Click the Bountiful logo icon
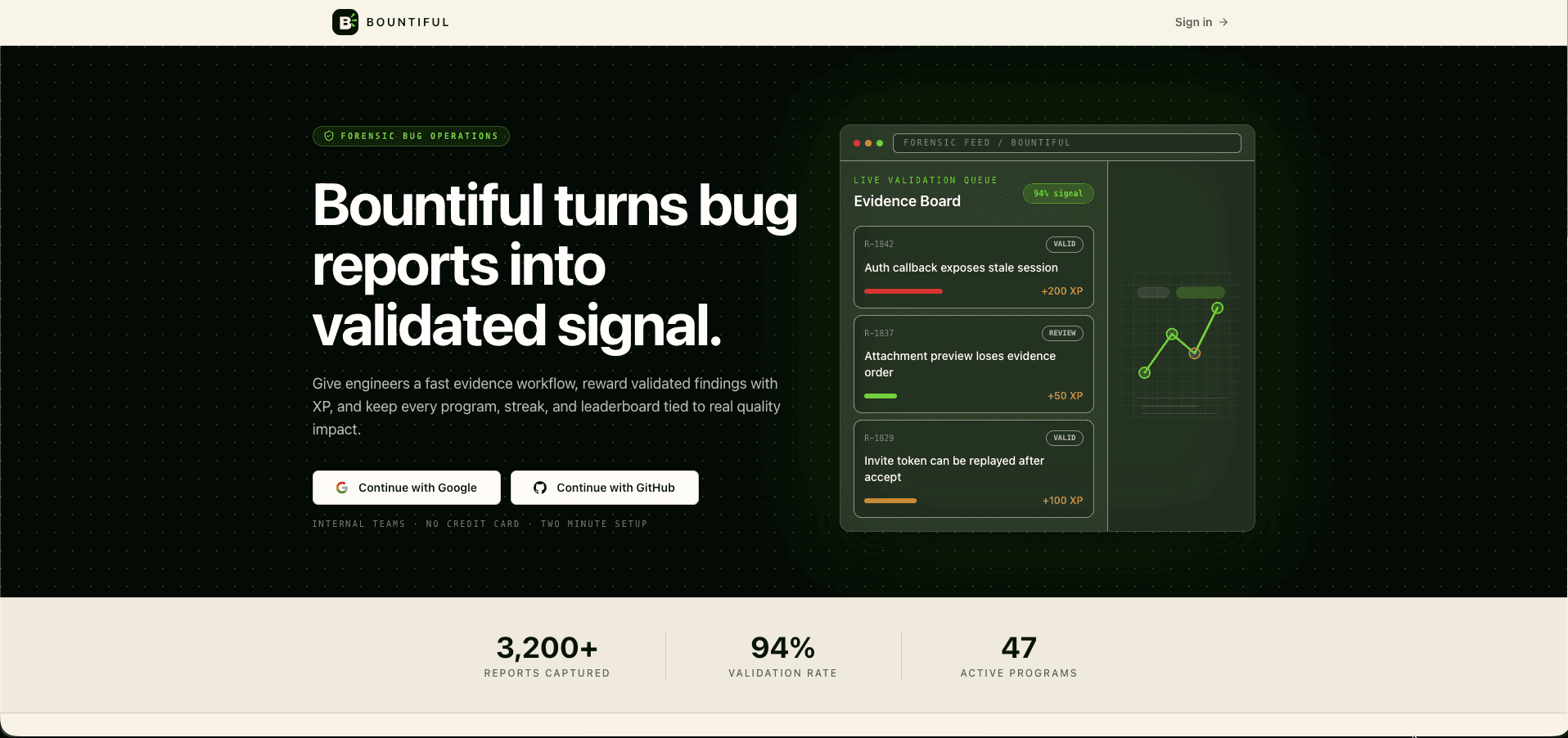The height and width of the screenshot is (738, 1568). click(x=345, y=22)
